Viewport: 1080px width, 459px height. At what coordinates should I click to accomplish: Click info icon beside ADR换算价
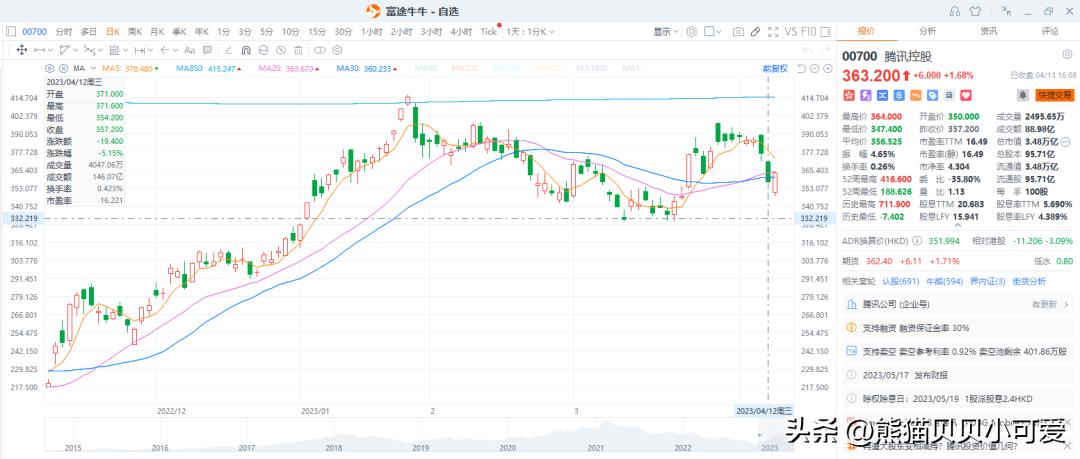click(x=916, y=242)
